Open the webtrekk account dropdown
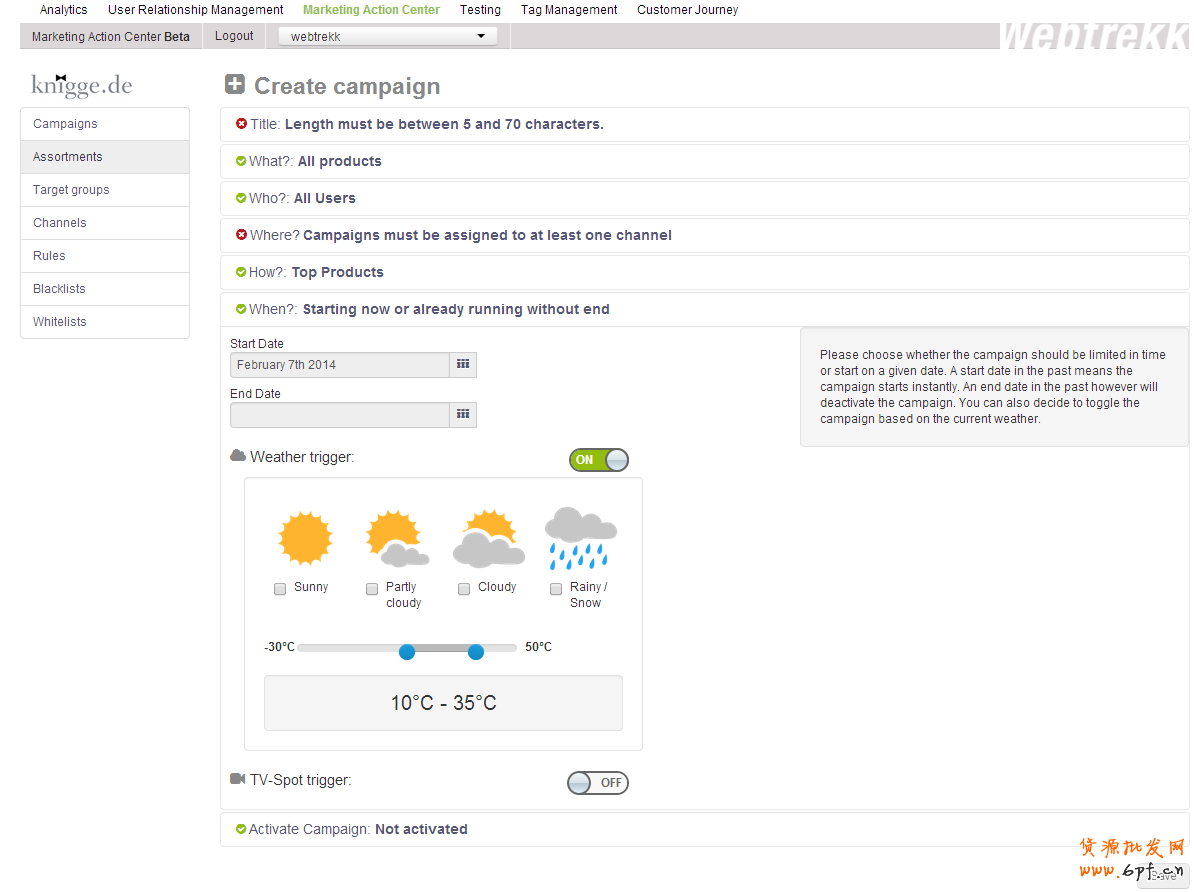This screenshot has width=1194, height=892. point(387,37)
